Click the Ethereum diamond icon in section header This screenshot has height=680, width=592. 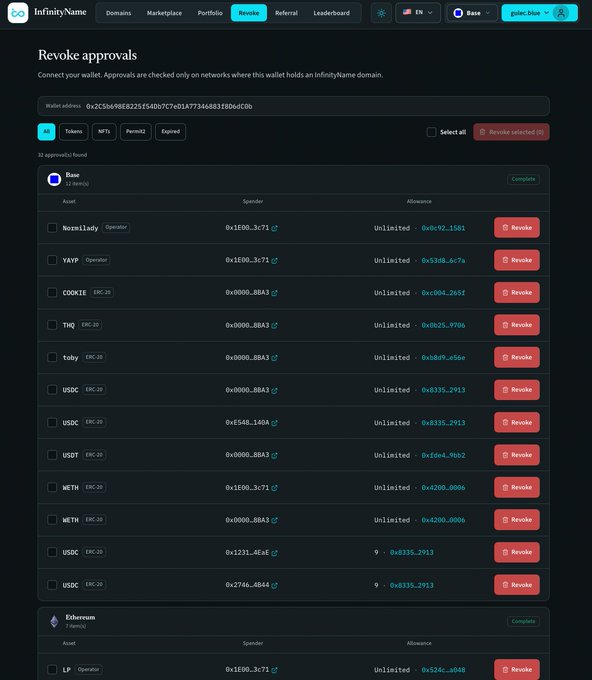pos(54,621)
